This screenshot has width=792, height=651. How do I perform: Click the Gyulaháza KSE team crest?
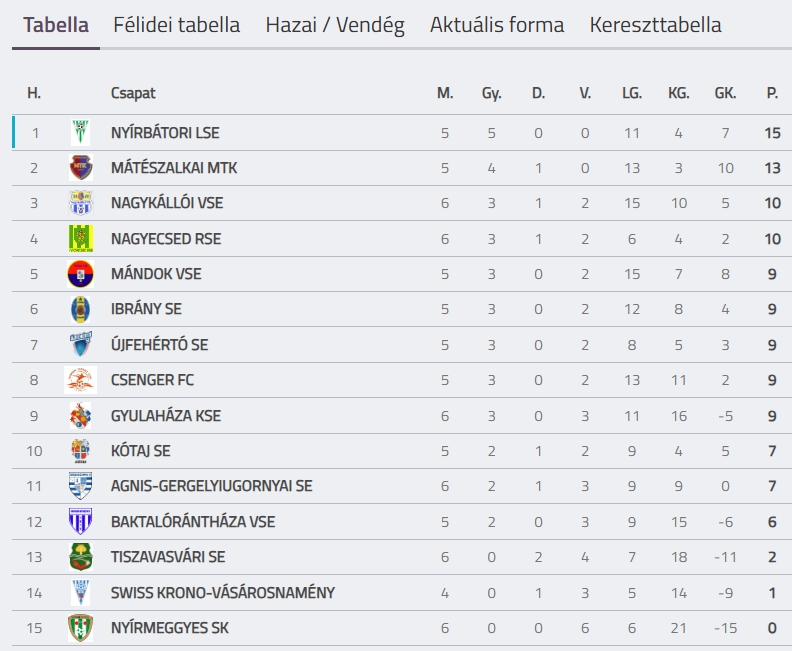point(80,416)
